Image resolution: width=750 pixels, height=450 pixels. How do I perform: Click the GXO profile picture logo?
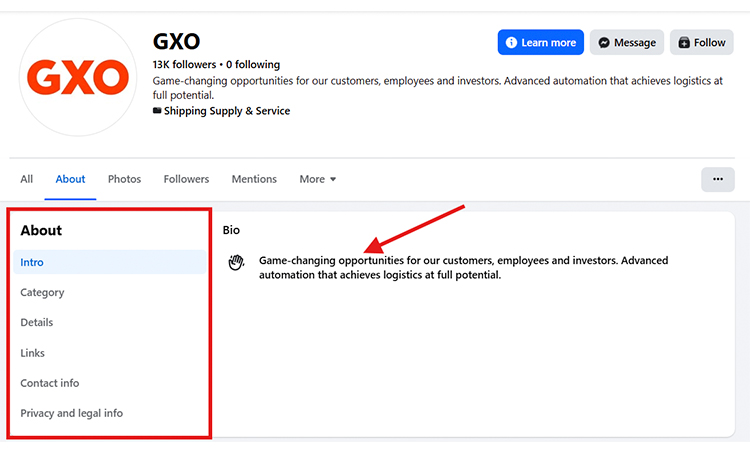pos(77,77)
